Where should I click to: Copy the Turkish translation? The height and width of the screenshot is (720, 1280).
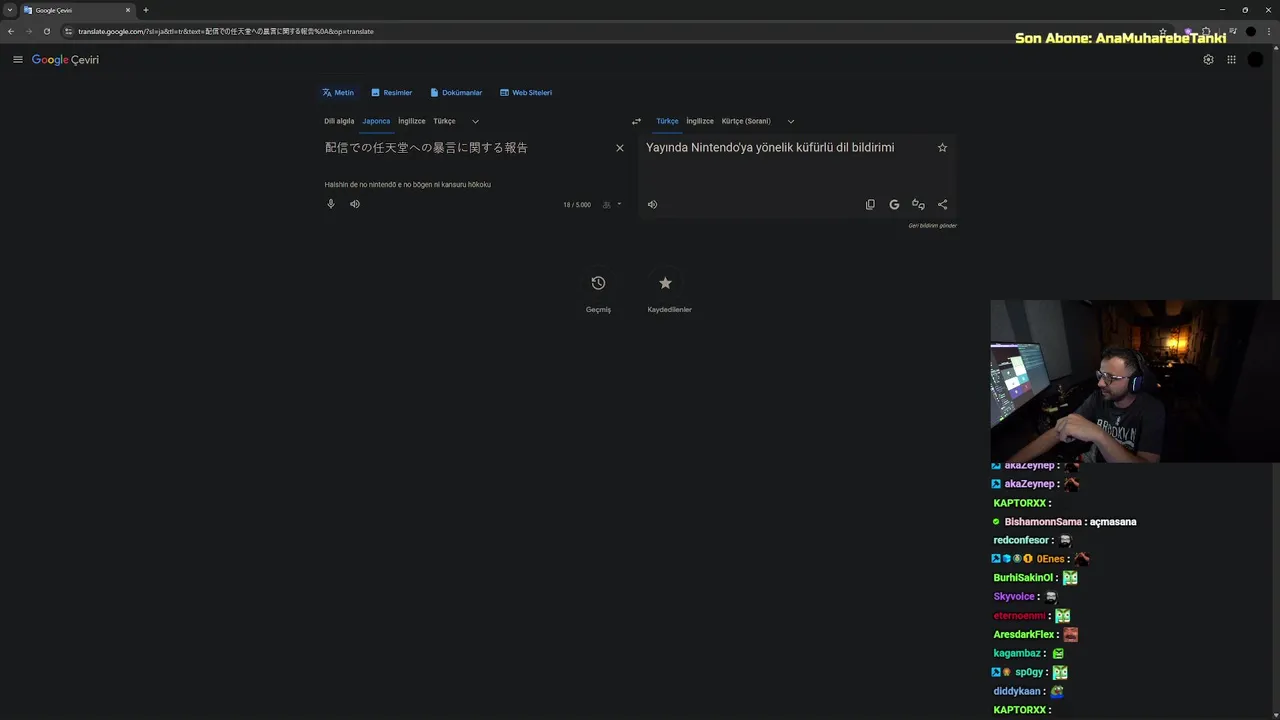tap(870, 204)
